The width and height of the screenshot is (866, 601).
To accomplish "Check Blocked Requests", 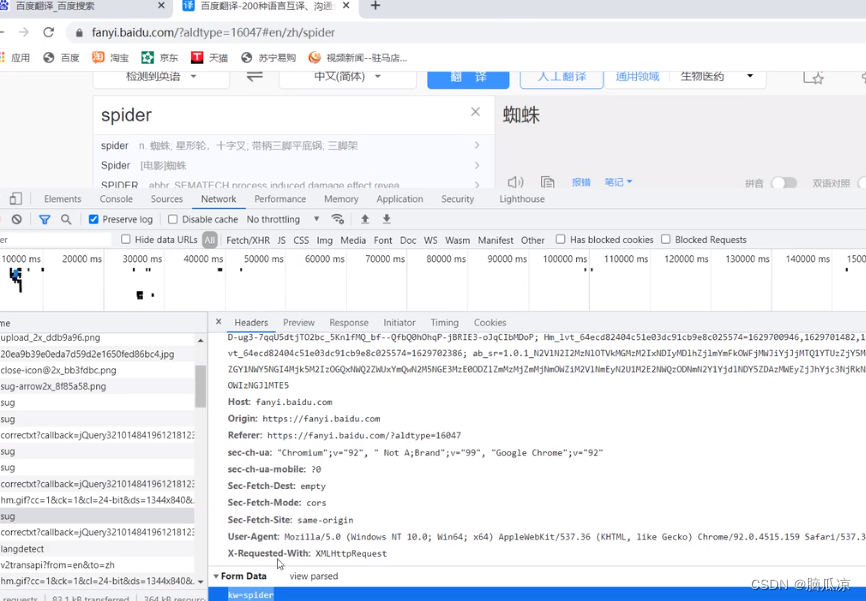I will click(x=666, y=239).
